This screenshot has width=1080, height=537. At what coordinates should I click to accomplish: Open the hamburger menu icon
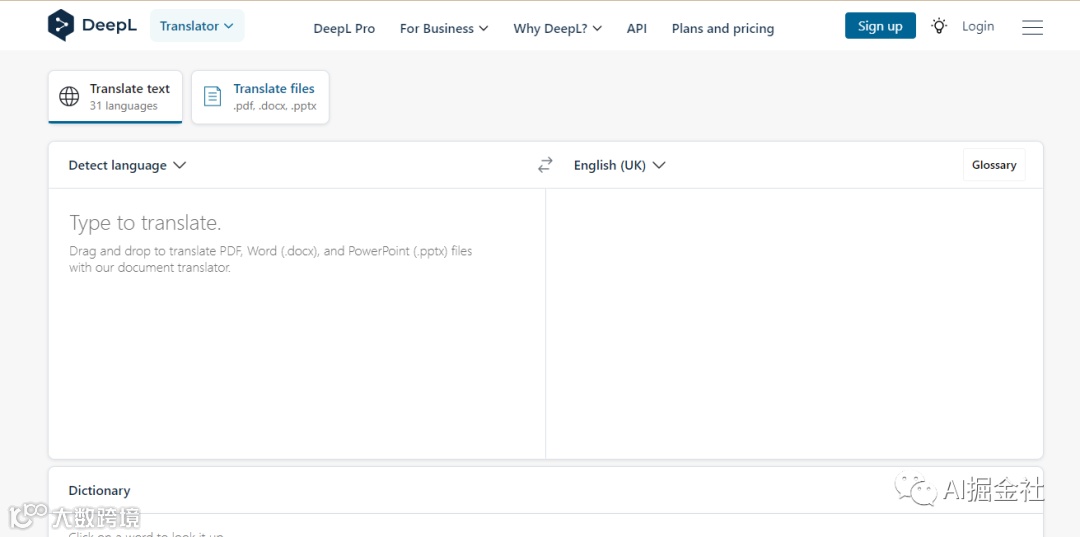click(1032, 27)
